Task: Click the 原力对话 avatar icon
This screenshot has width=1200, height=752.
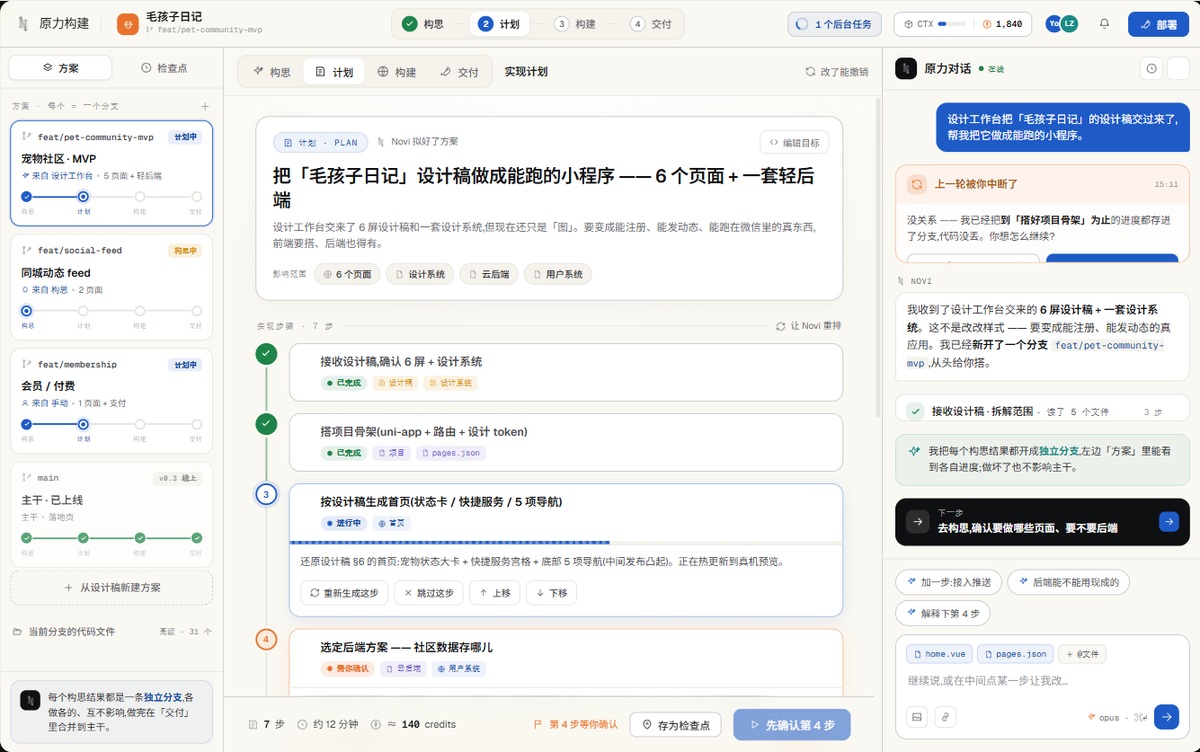Action: tap(906, 69)
